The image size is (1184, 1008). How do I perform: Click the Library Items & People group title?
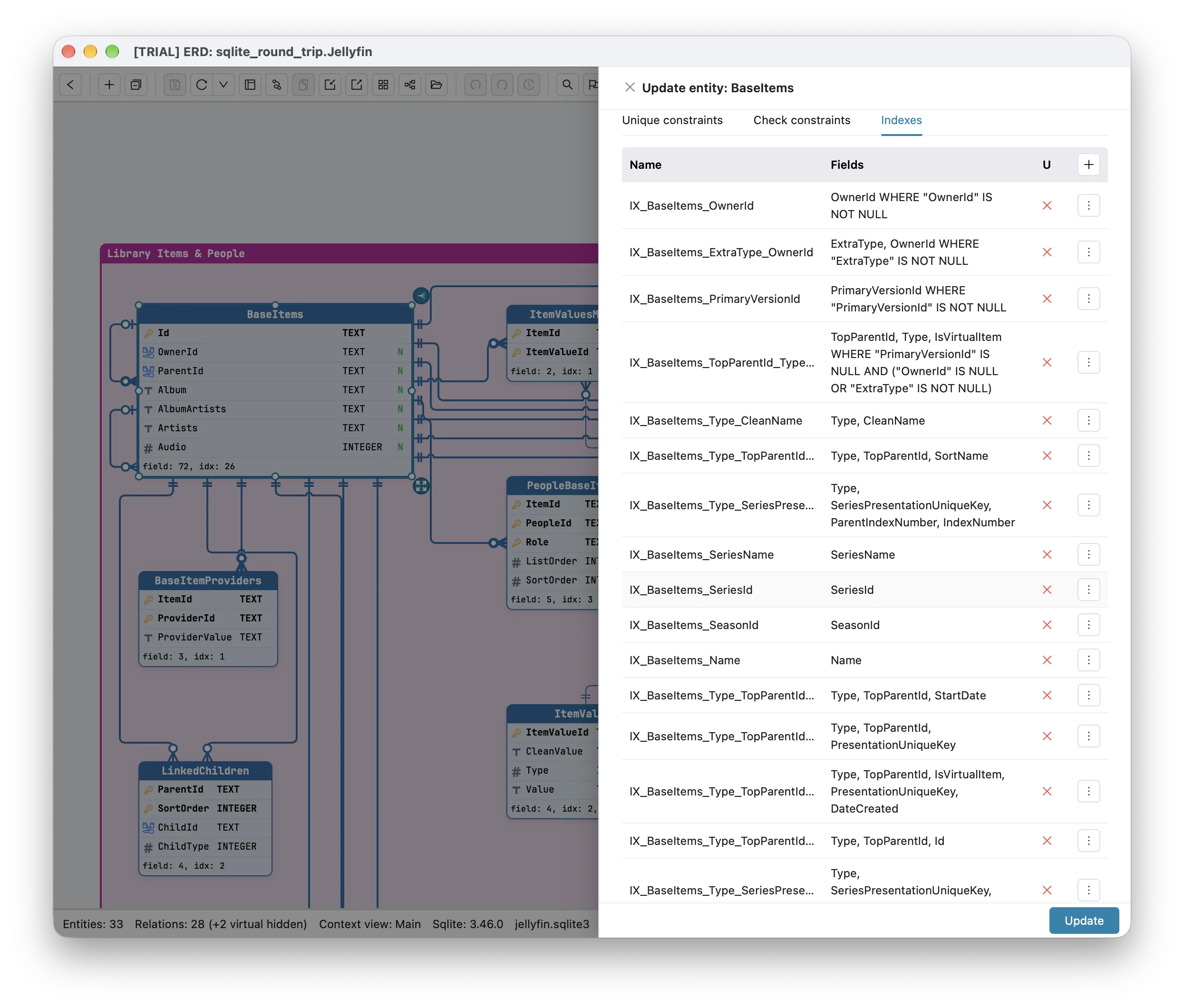pos(176,253)
